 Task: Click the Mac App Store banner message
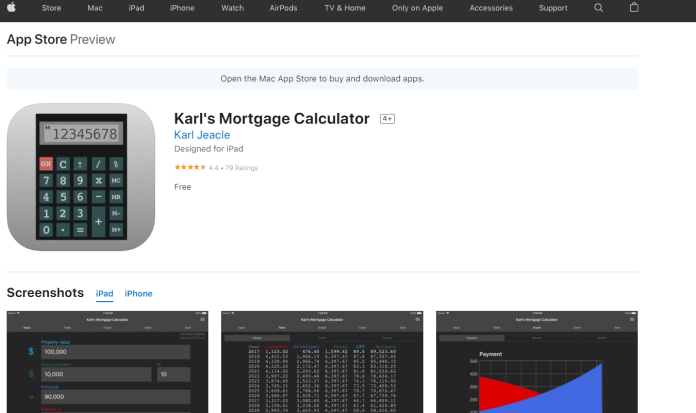click(x=322, y=79)
